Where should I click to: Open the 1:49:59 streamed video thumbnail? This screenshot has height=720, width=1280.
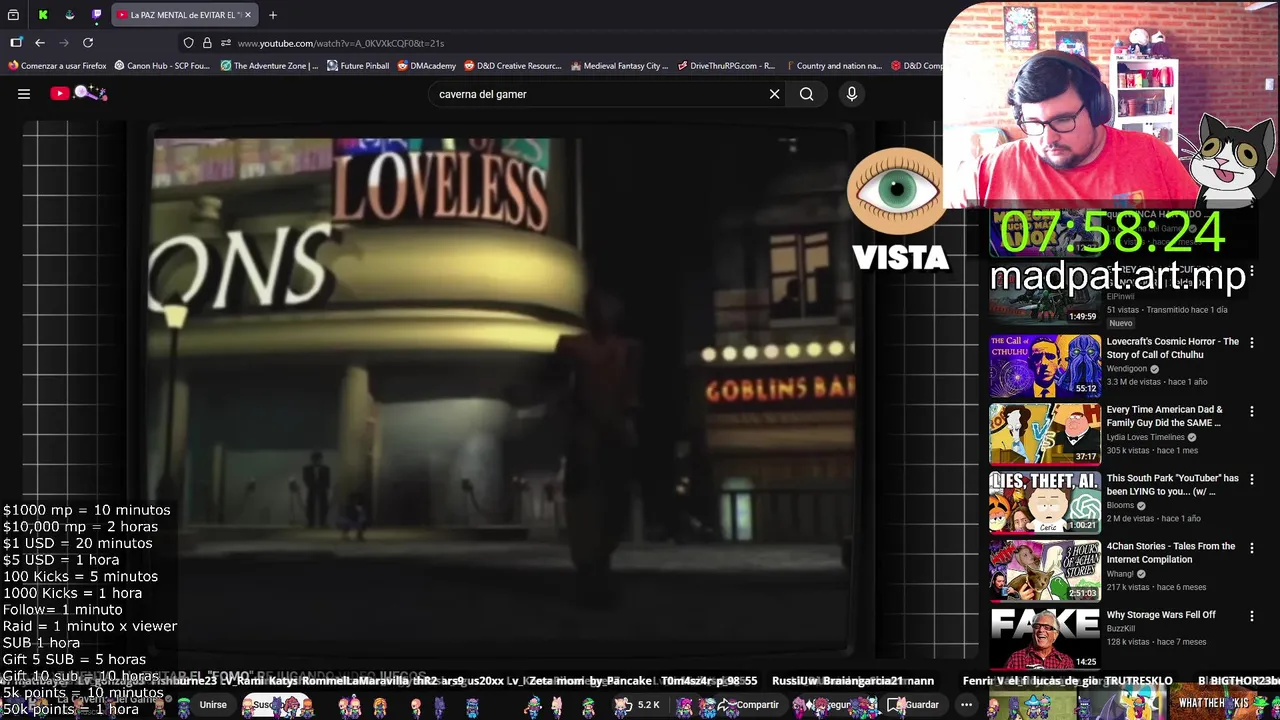1045,295
